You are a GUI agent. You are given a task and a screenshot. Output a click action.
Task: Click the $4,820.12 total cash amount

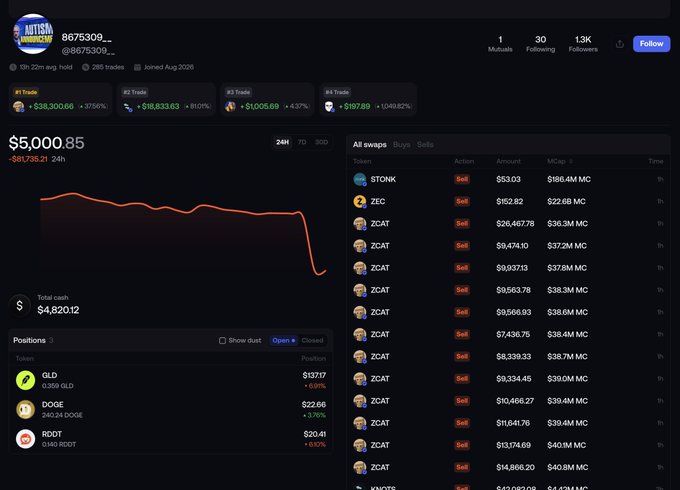click(x=58, y=310)
